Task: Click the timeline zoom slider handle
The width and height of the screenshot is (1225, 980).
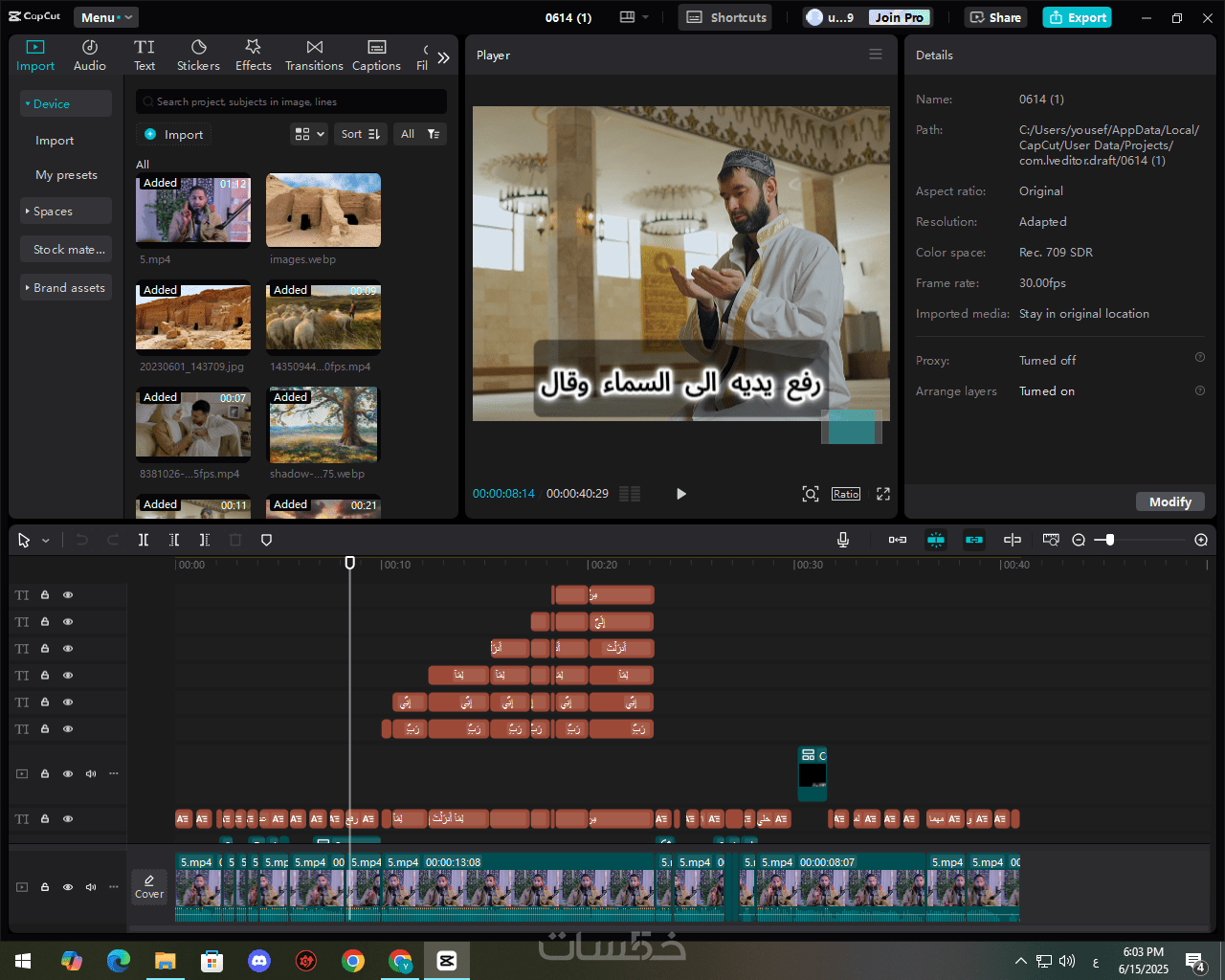Action: (1109, 540)
